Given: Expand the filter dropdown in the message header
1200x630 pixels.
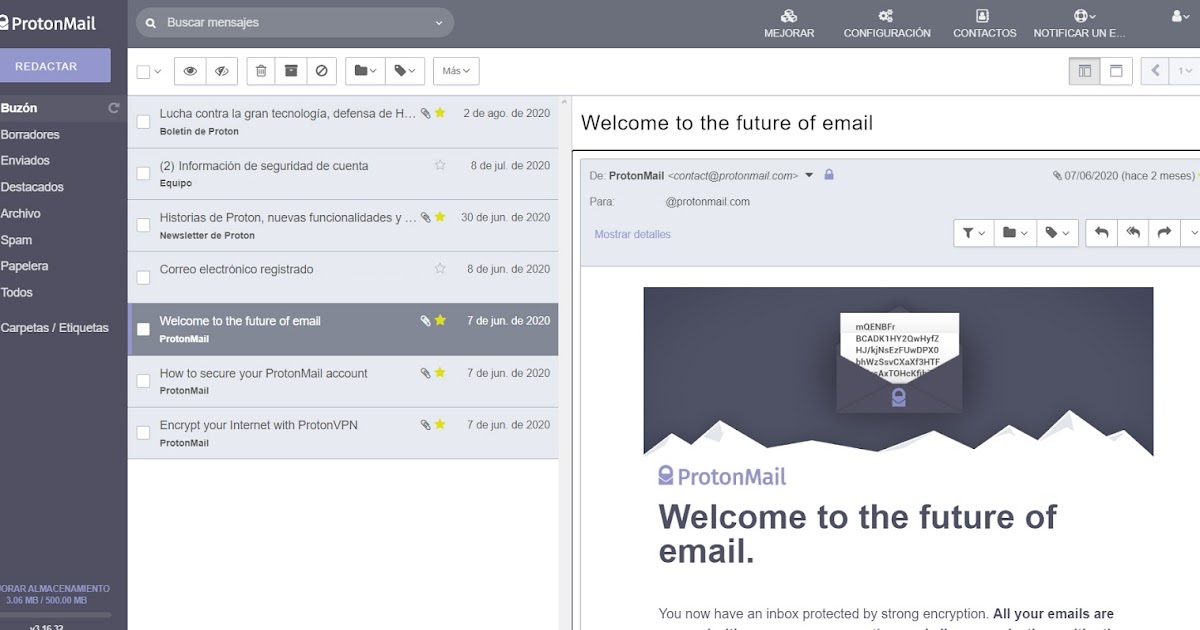Looking at the screenshot, I should [x=971, y=232].
